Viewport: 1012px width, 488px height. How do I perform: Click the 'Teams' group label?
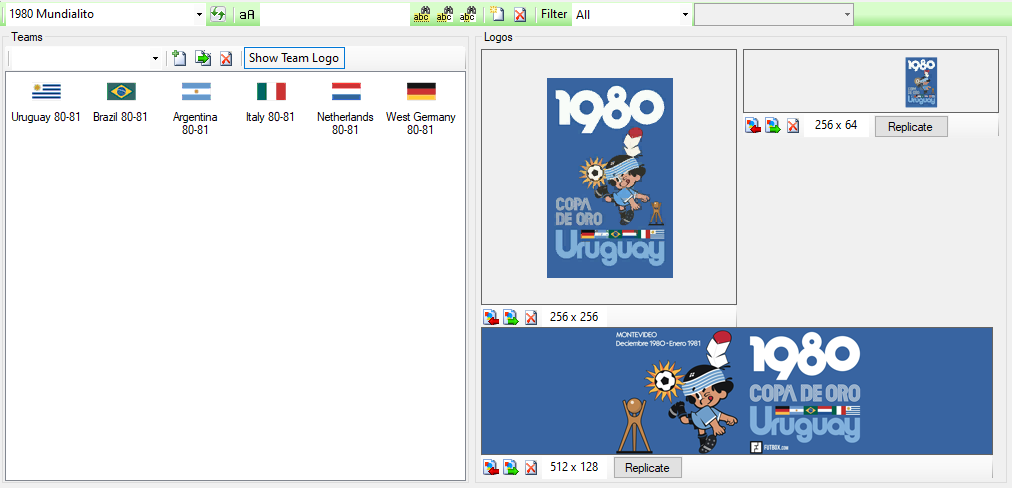(27, 37)
